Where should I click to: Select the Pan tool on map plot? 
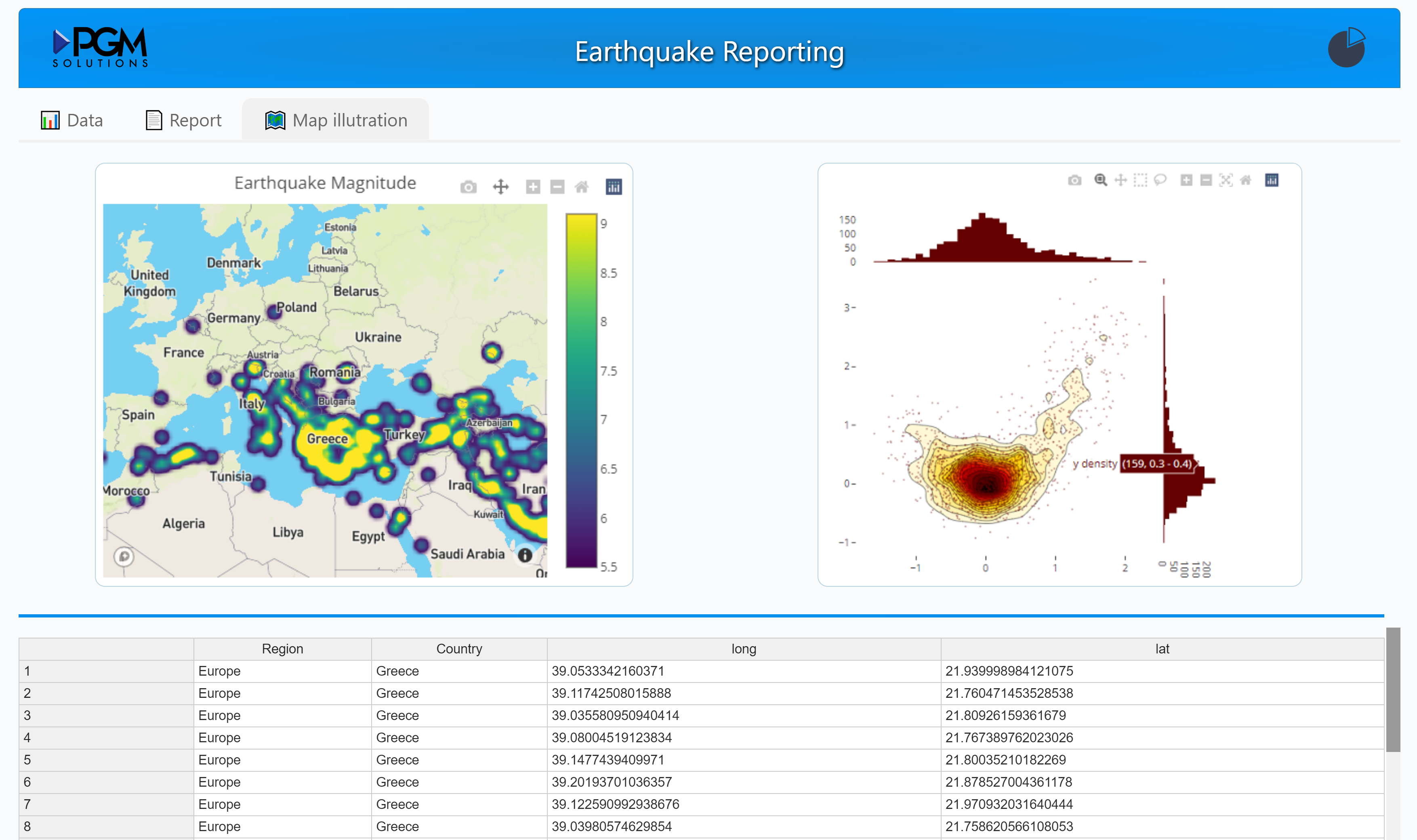[501, 187]
